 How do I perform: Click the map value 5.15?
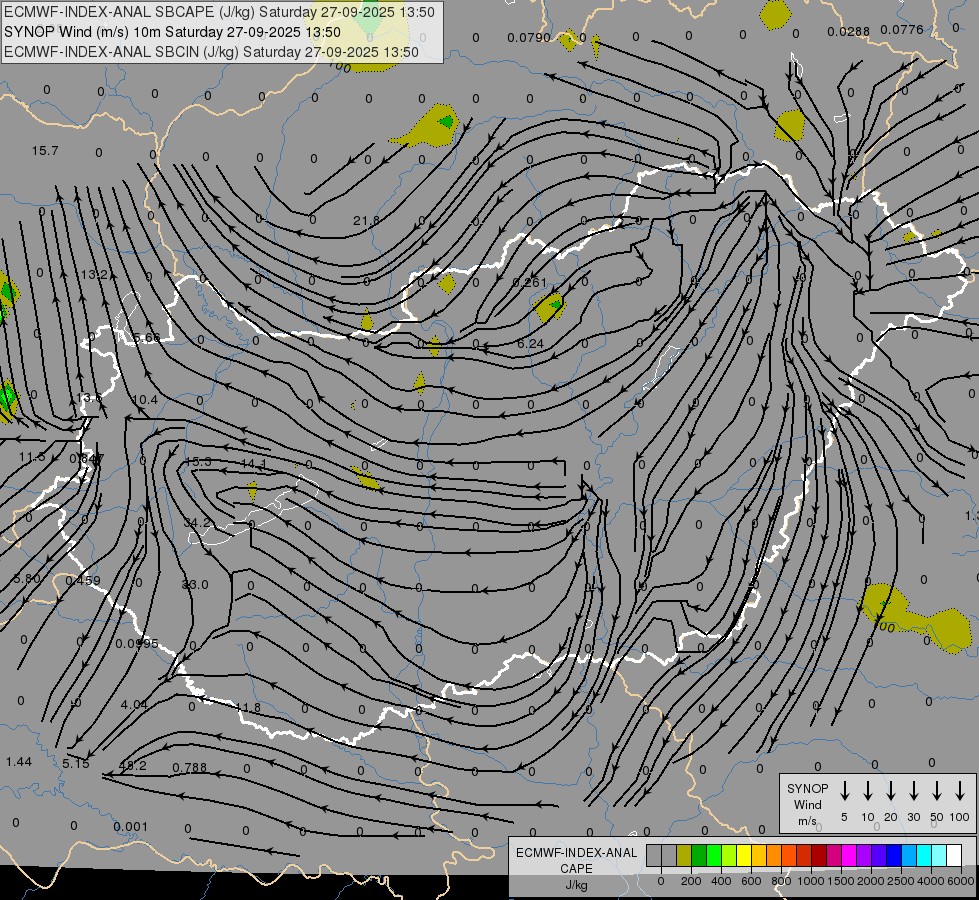(76, 763)
